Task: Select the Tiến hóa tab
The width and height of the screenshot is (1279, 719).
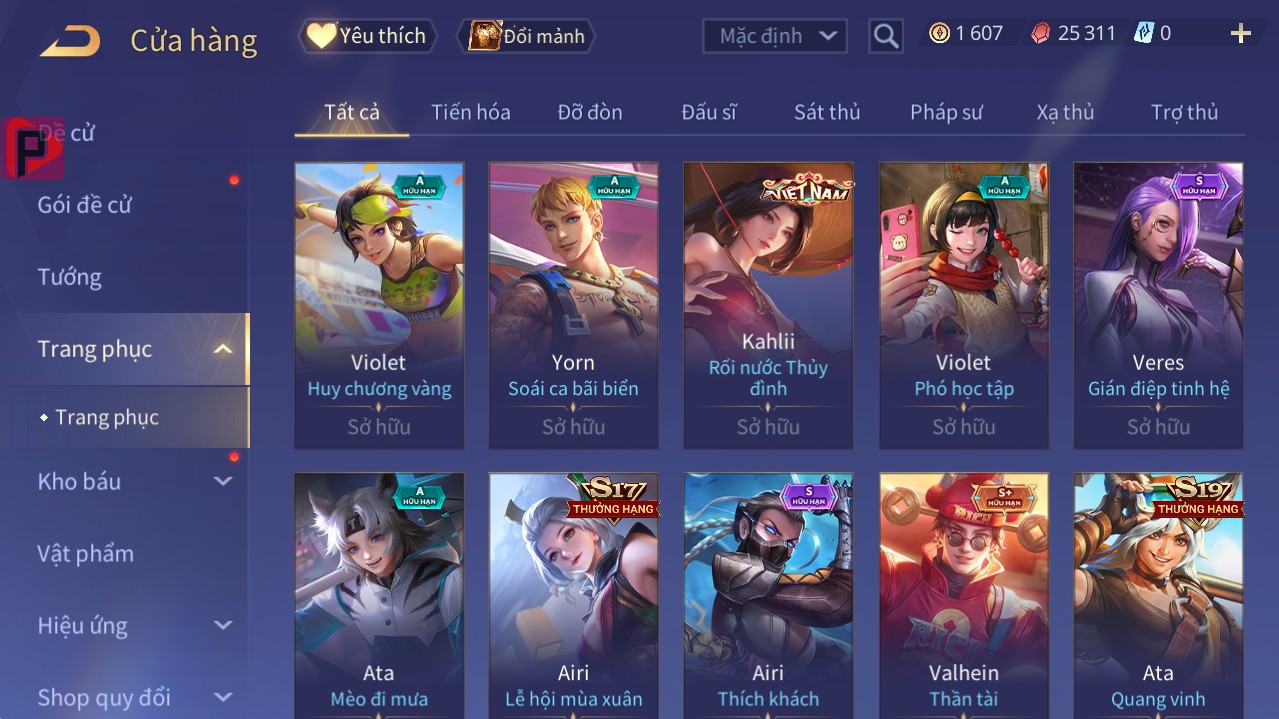Action: pyautogui.click(x=471, y=112)
